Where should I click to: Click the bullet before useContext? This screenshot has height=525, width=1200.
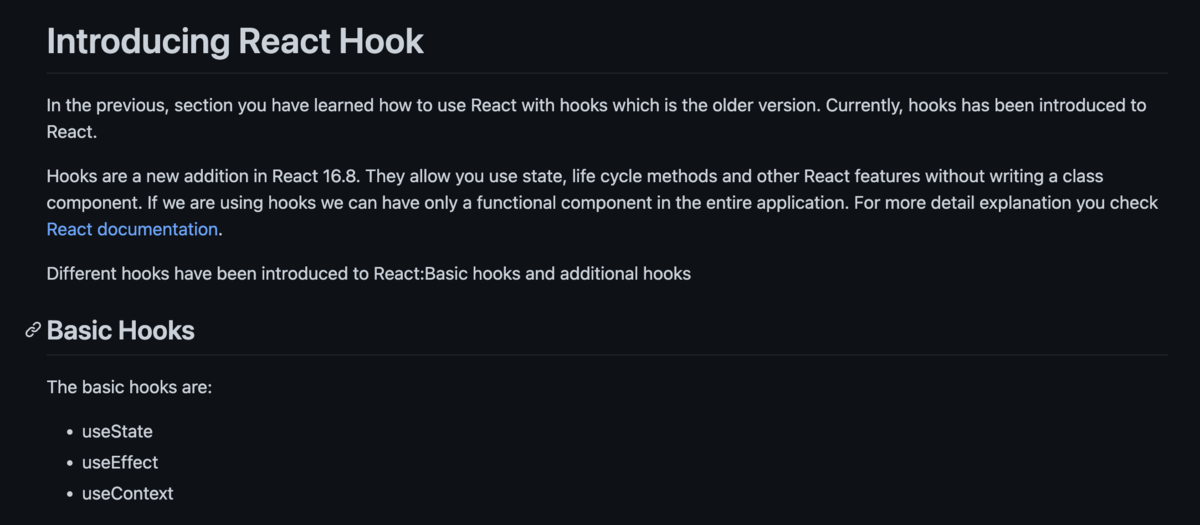[x=70, y=495]
